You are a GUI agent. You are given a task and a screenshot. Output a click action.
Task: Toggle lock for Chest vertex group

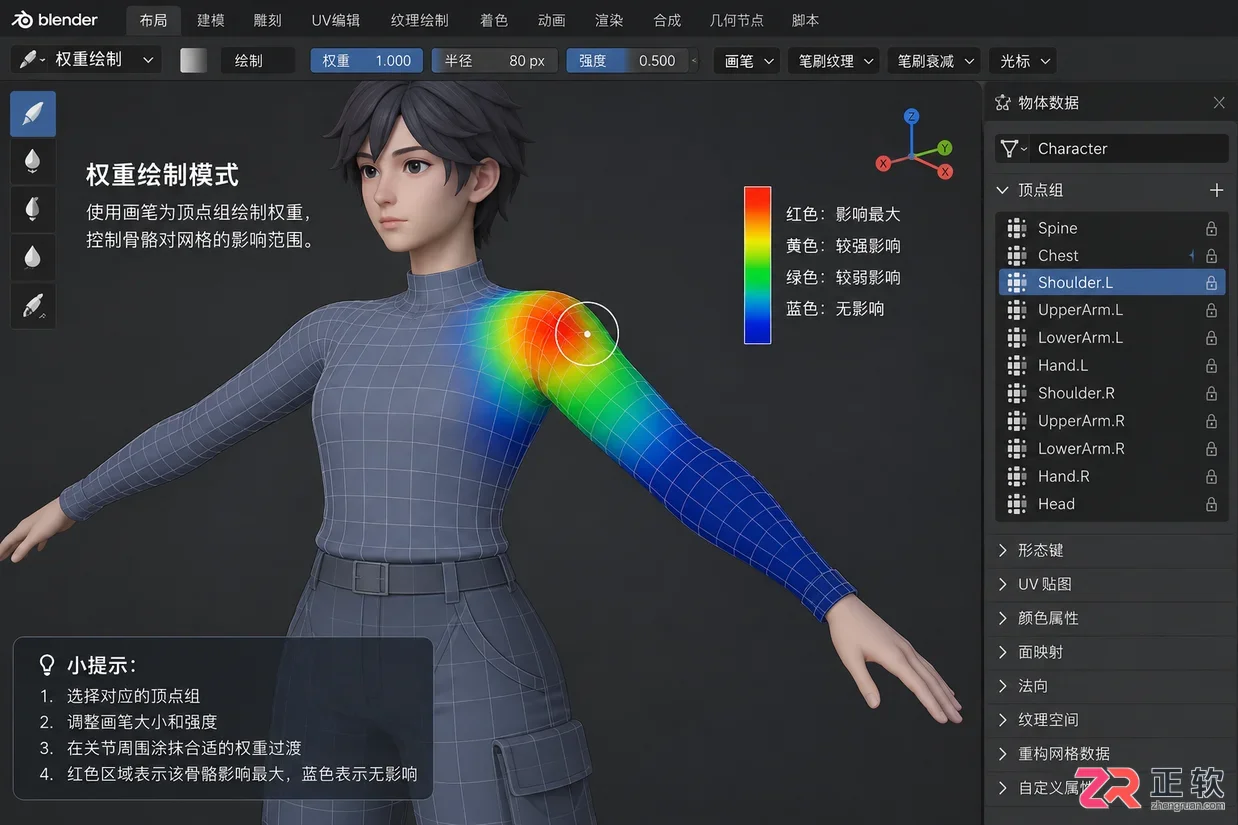[1211, 256]
